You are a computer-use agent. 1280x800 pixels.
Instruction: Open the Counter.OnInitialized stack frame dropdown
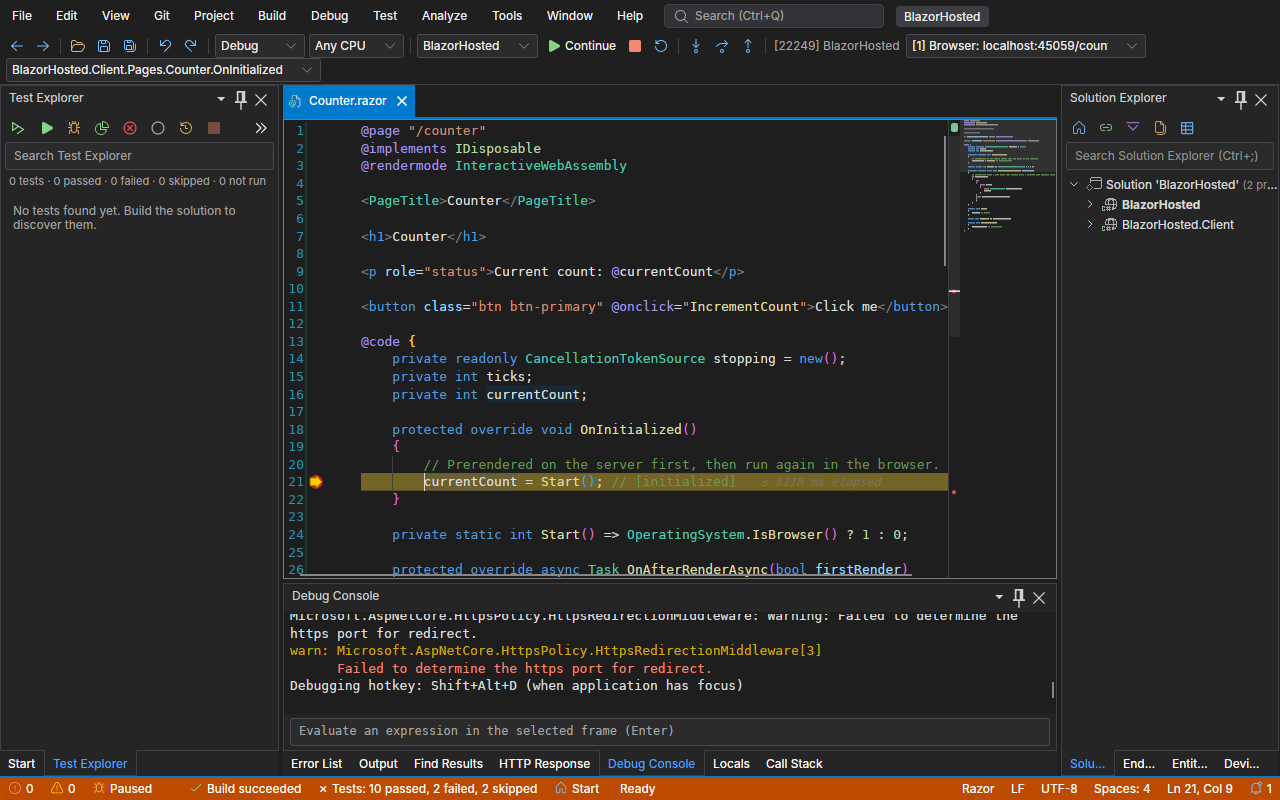(x=163, y=70)
